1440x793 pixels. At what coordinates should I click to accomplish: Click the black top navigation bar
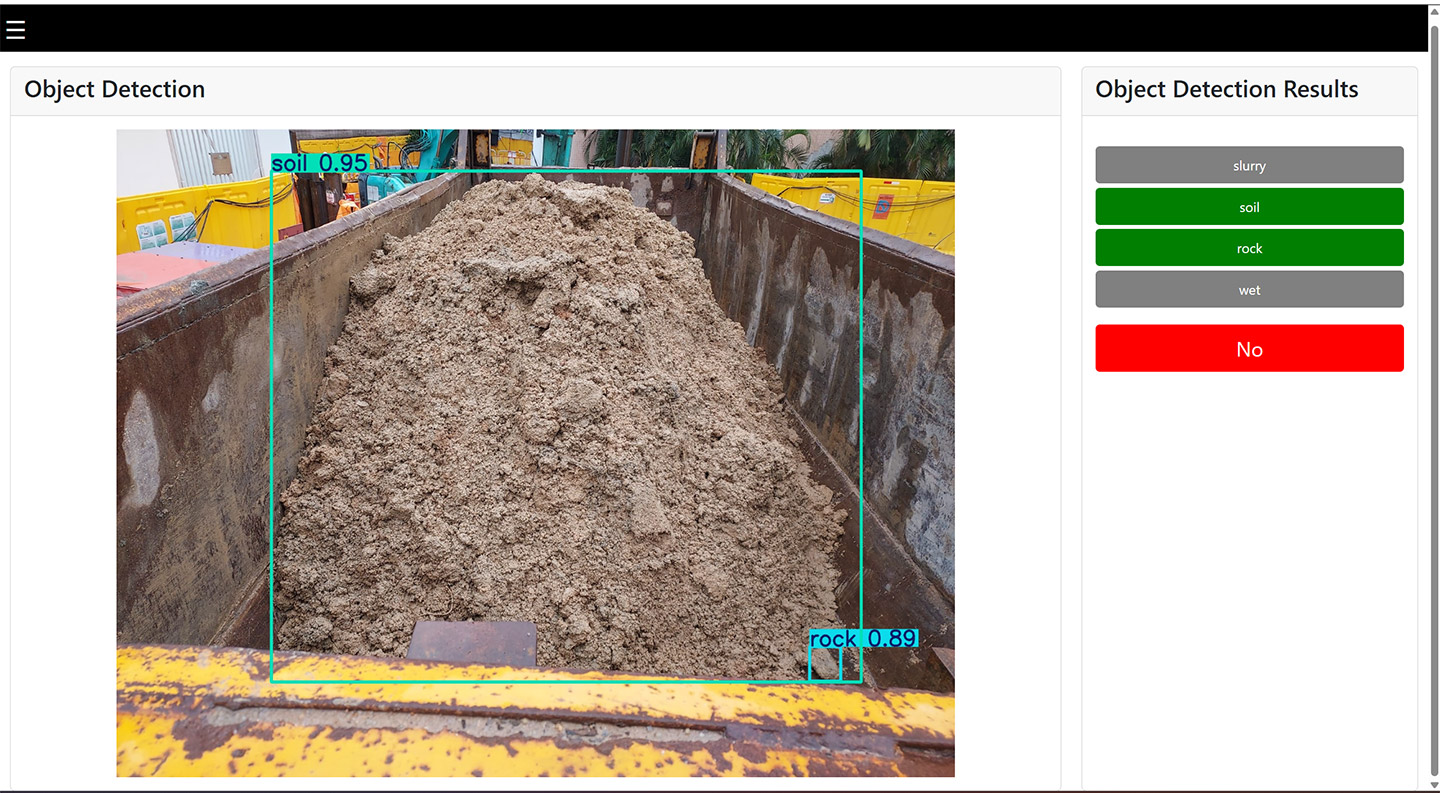(700, 30)
